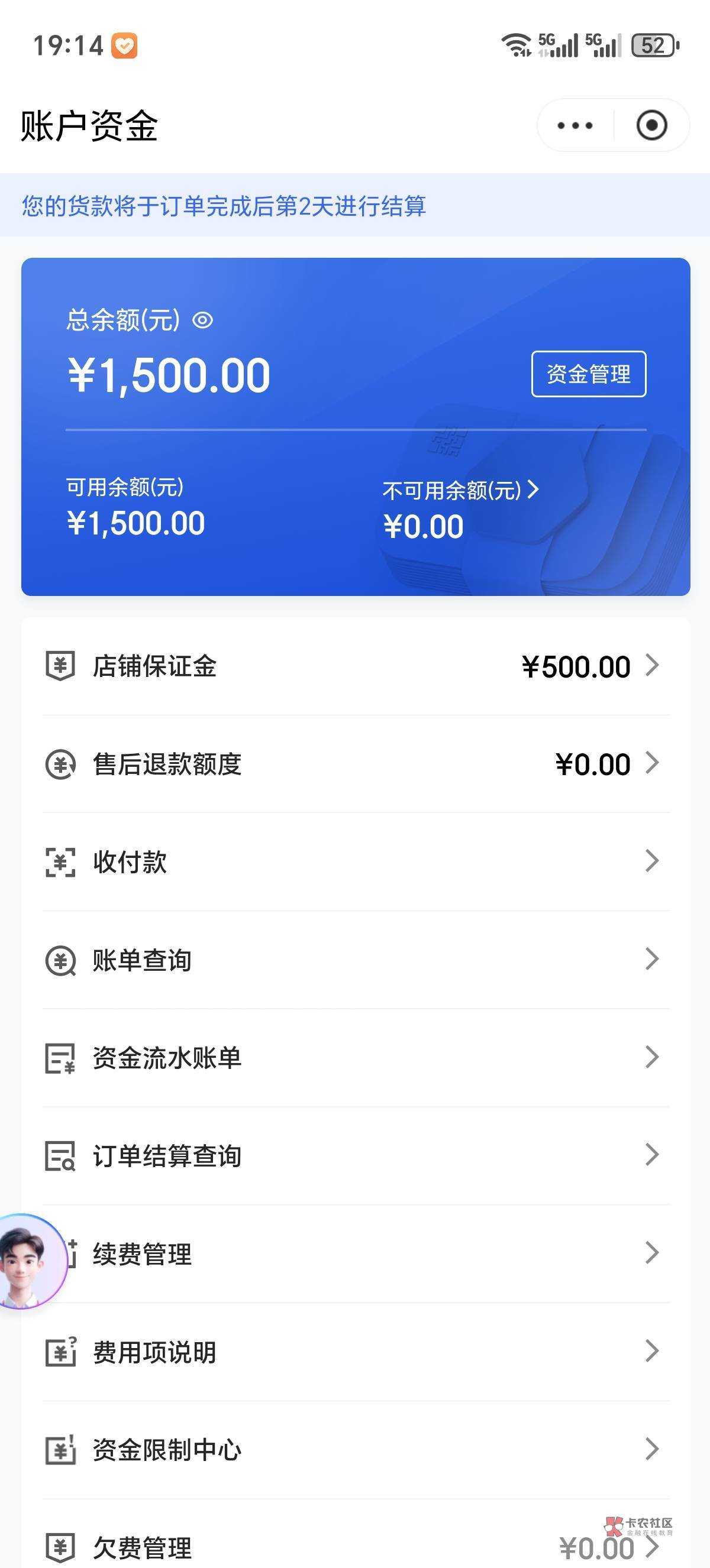Toggle total balance visibility eye icon
Viewport: 710px width, 1568px height.
click(x=203, y=320)
